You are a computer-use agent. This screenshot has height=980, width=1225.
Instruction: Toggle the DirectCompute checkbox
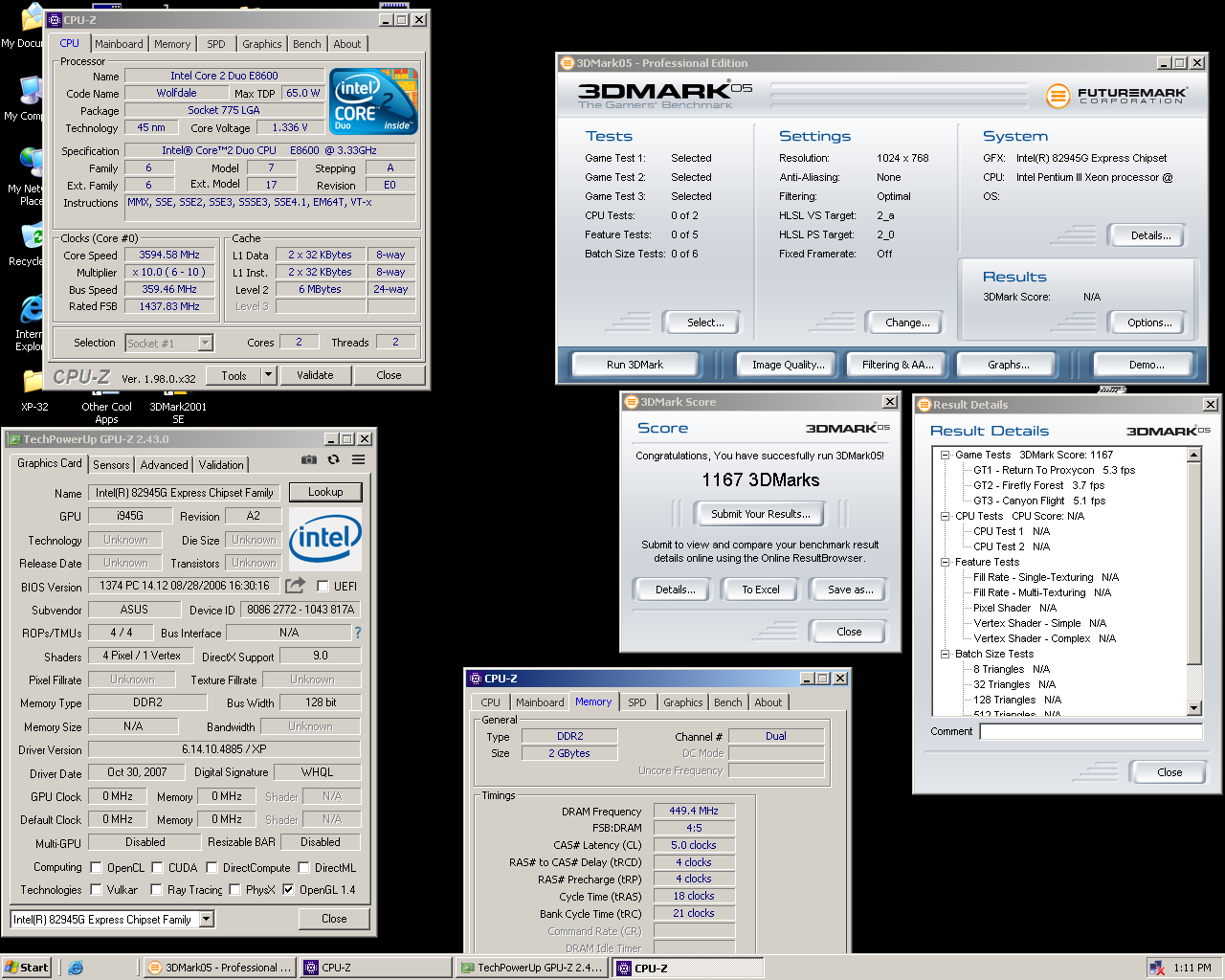click(x=212, y=868)
